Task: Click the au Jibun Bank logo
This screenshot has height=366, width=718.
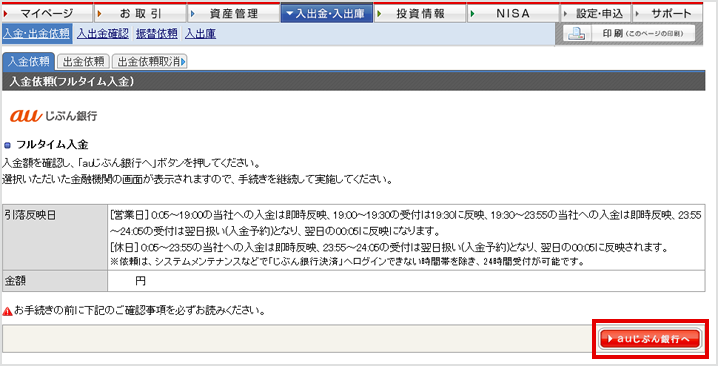Action: click(53, 115)
